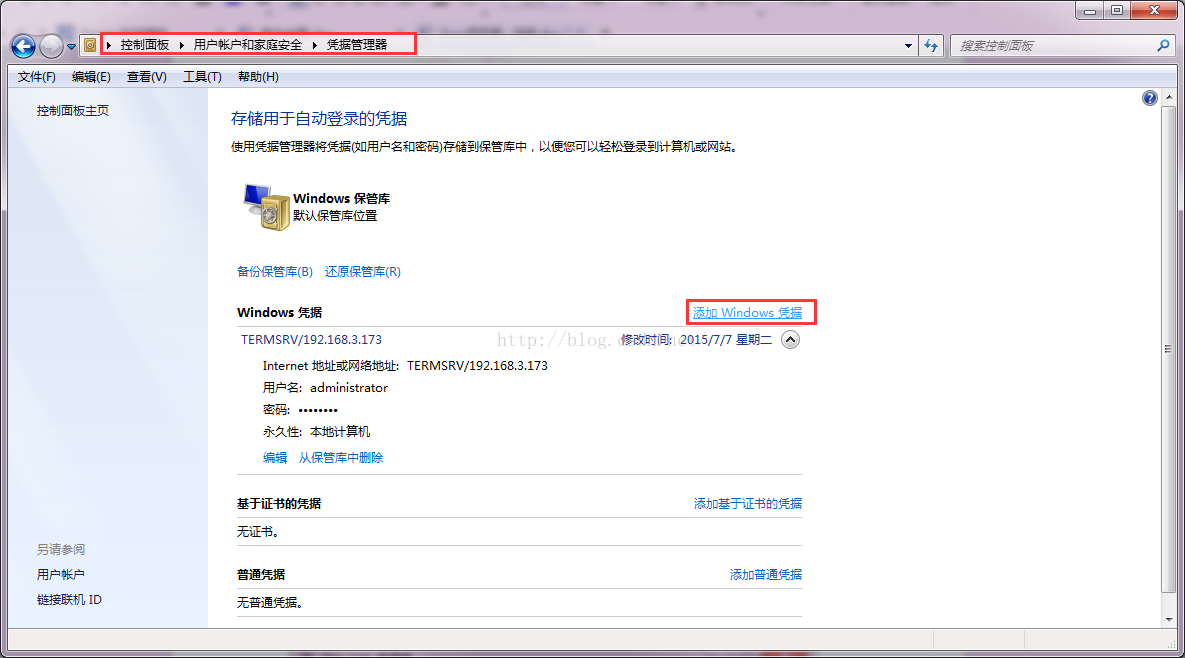
Task: Open the 编辑(E) menu
Action: [x=91, y=77]
